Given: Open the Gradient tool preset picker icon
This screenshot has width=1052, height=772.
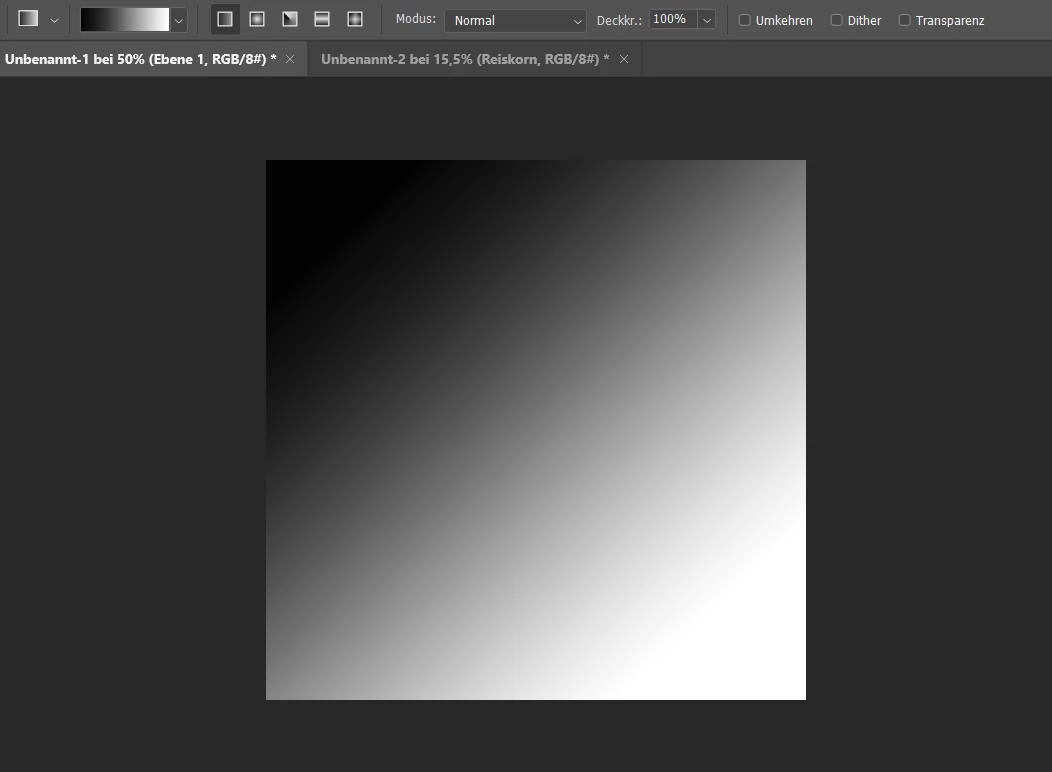Looking at the screenshot, I should [28, 19].
